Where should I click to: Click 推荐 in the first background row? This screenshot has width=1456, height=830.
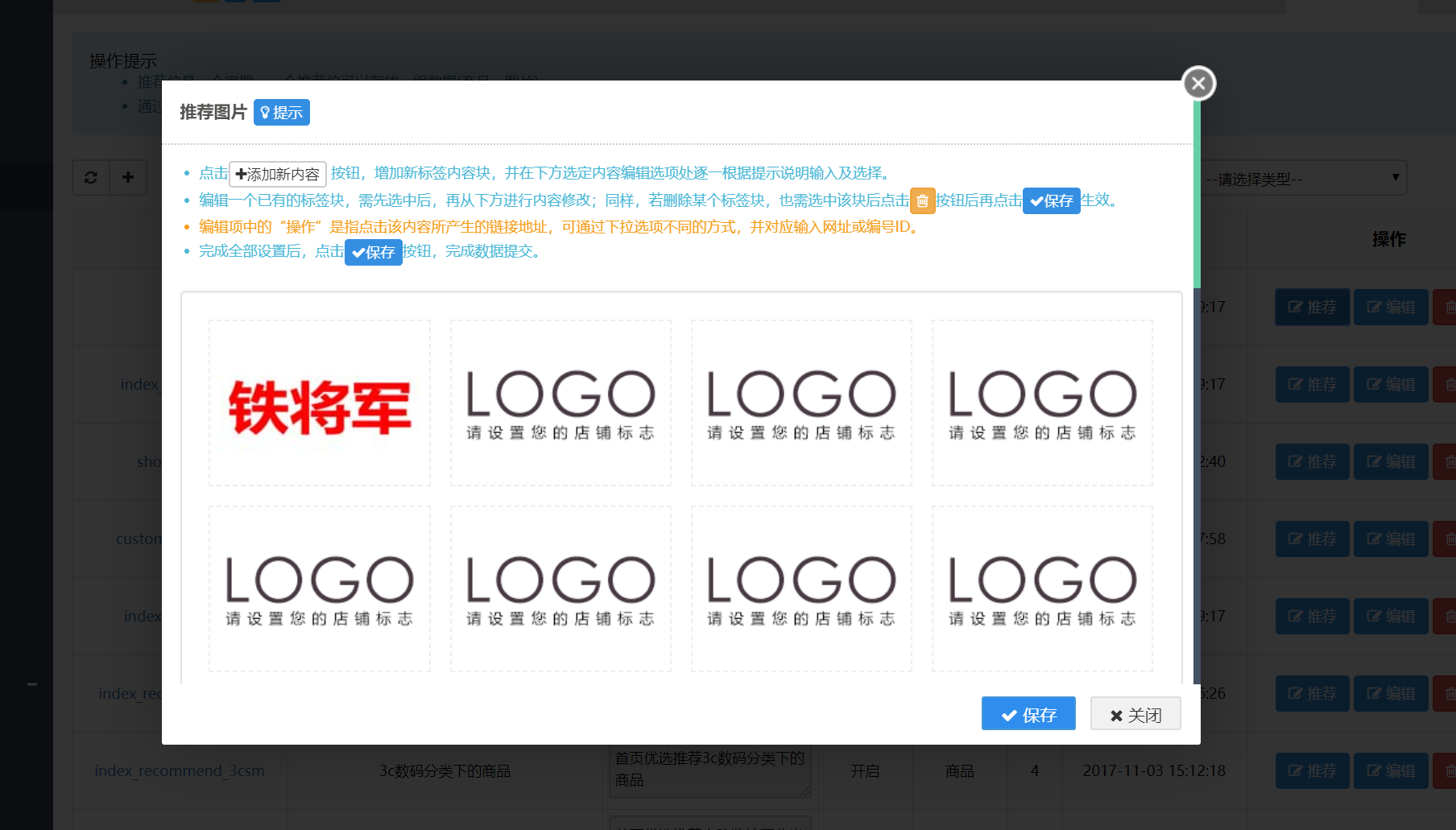click(1312, 307)
